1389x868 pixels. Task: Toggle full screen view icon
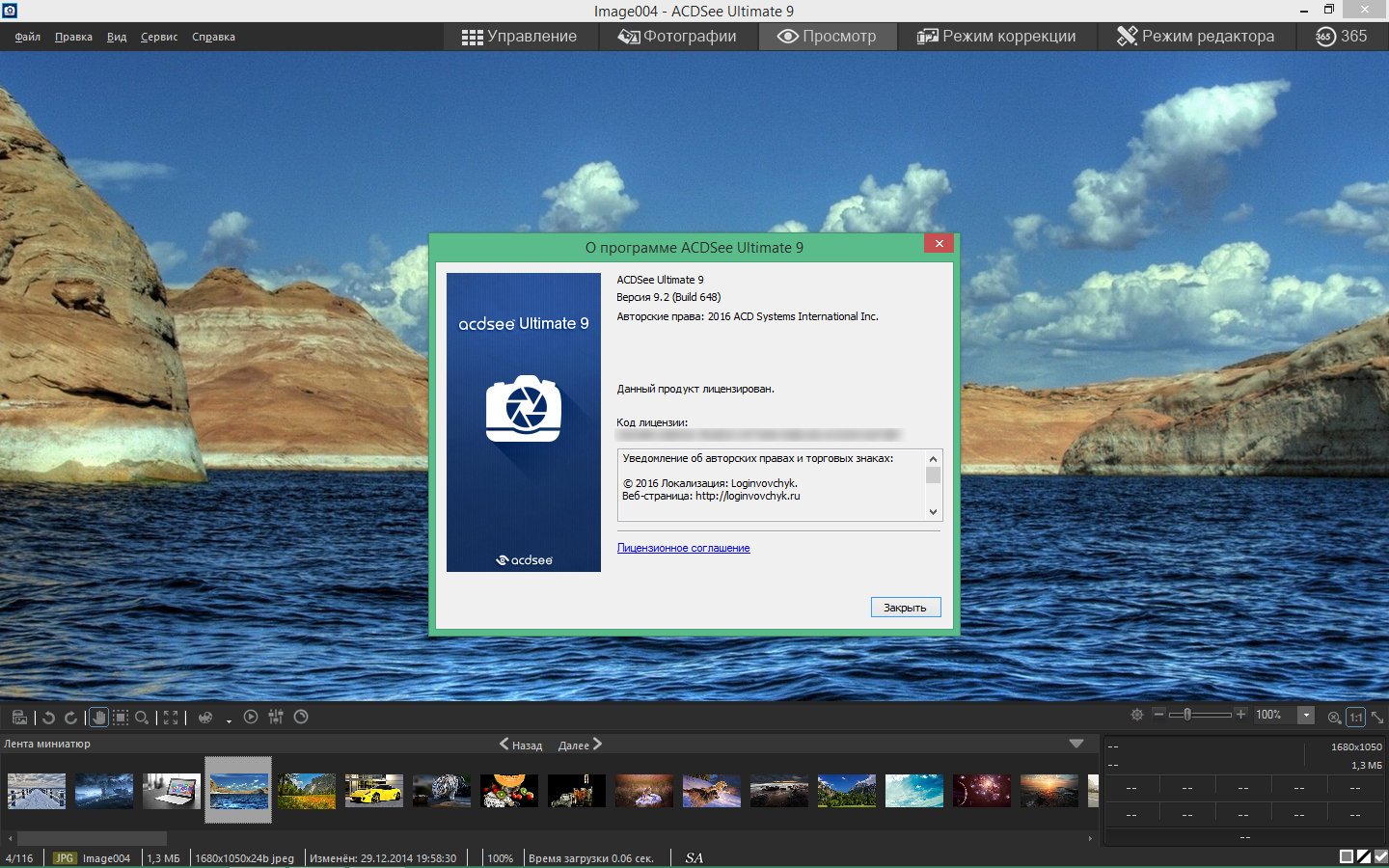click(x=171, y=717)
